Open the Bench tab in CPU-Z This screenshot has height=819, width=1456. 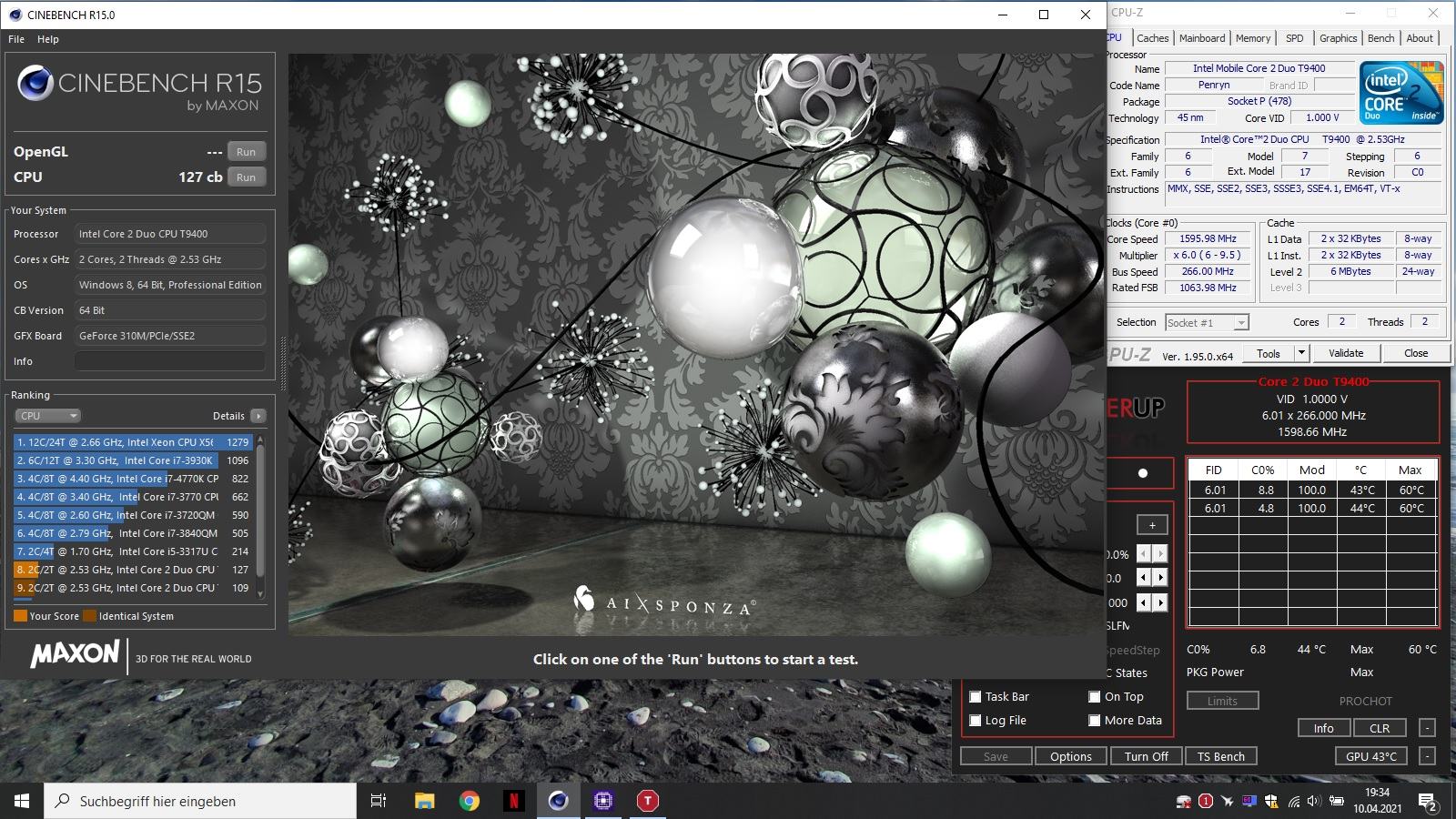tap(1380, 38)
